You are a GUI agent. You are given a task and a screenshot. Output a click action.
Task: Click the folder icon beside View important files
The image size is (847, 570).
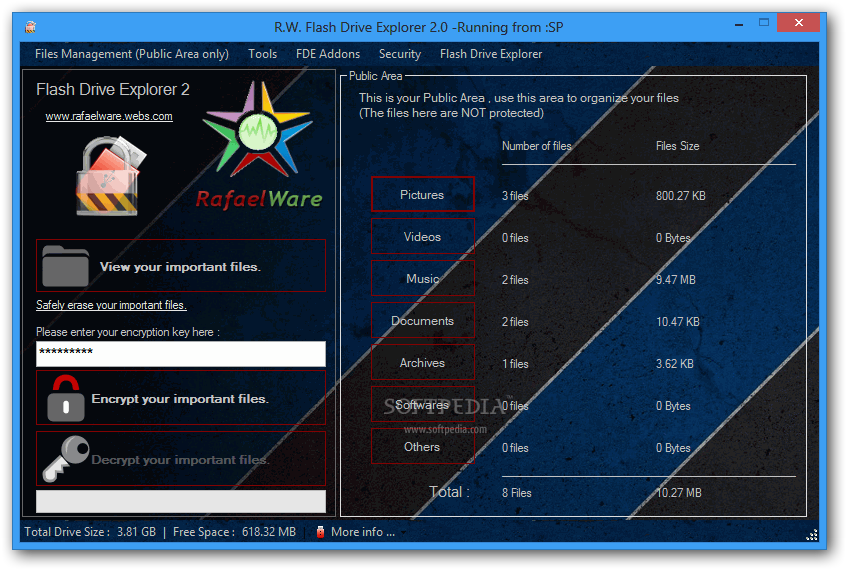(65, 266)
